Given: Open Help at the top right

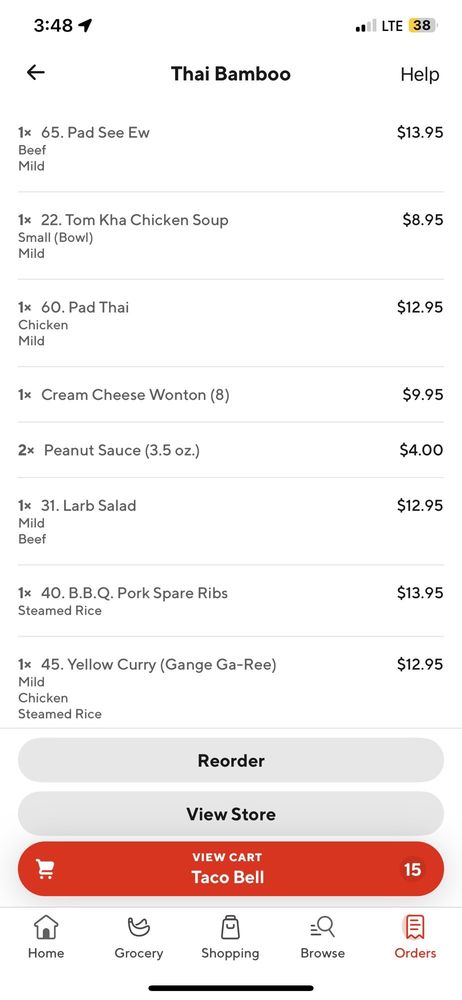Looking at the screenshot, I should [x=420, y=74].
